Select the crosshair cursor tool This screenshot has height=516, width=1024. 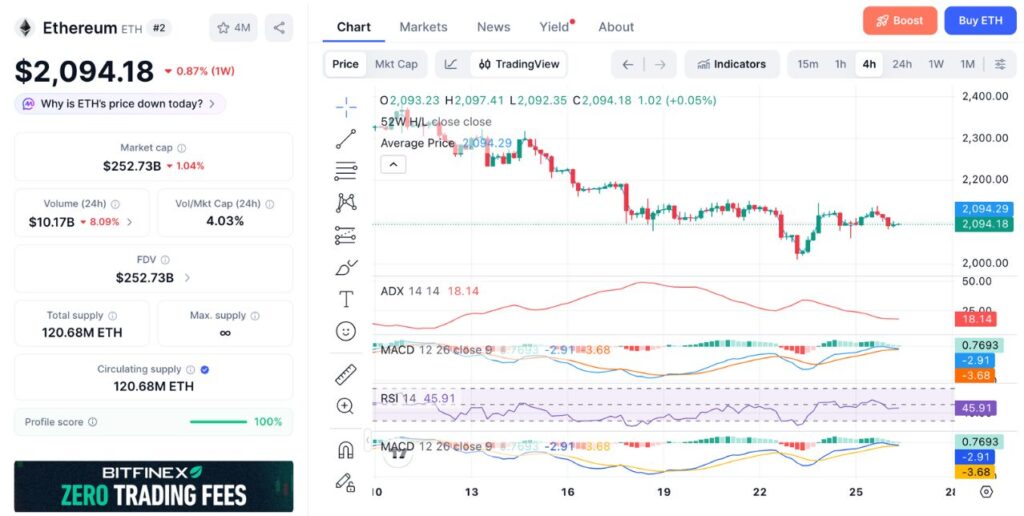(346, 107)
